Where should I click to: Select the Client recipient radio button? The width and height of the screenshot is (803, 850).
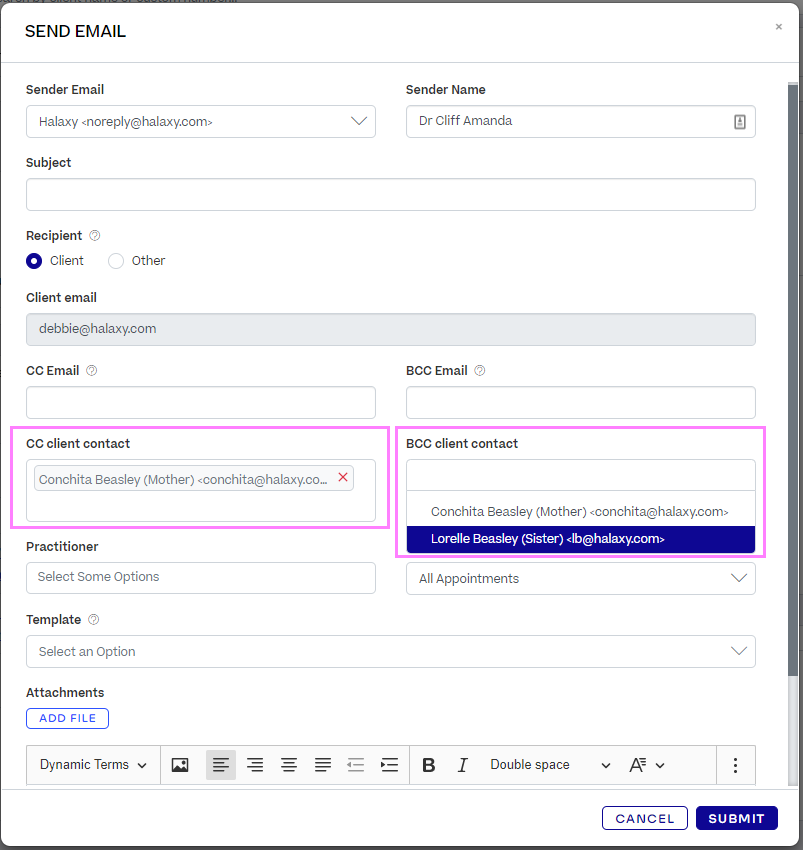click(34, 261)
